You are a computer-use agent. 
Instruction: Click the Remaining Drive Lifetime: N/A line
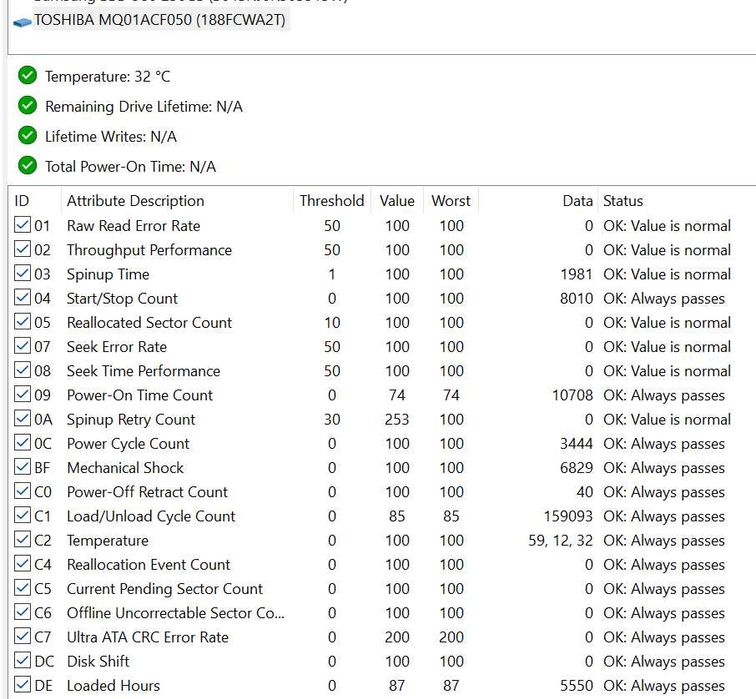tap(144, 107)
